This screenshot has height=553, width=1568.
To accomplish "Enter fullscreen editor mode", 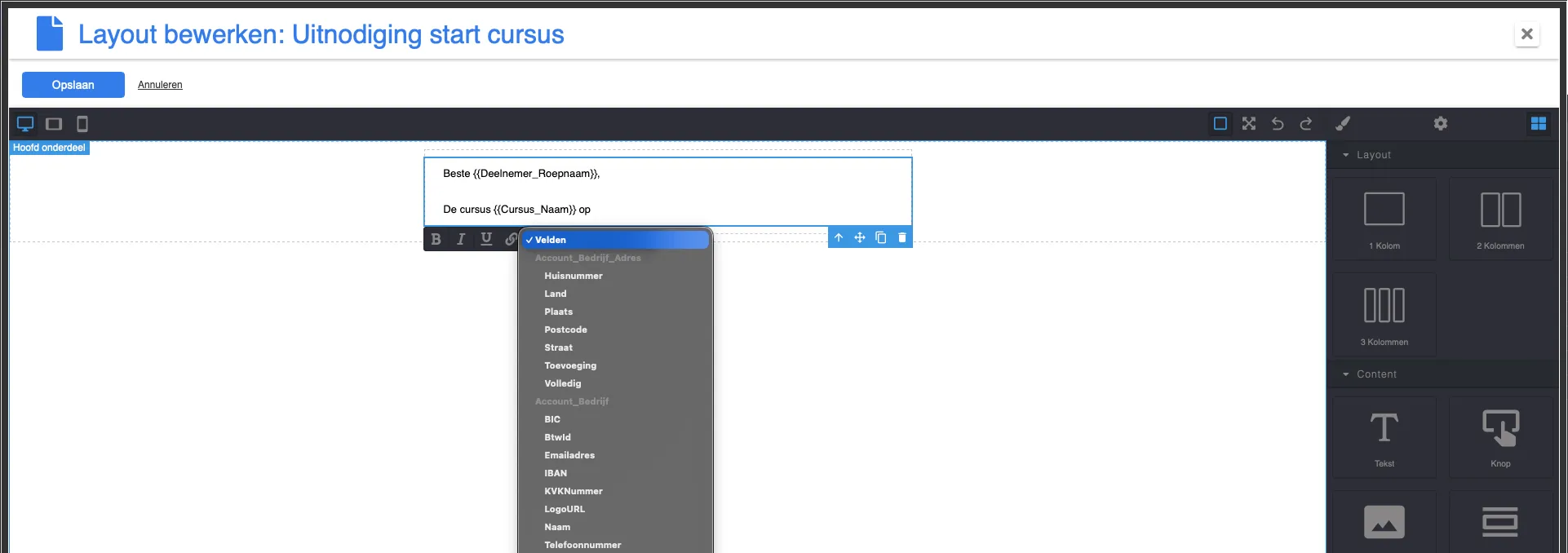I will click(1249, 123).
